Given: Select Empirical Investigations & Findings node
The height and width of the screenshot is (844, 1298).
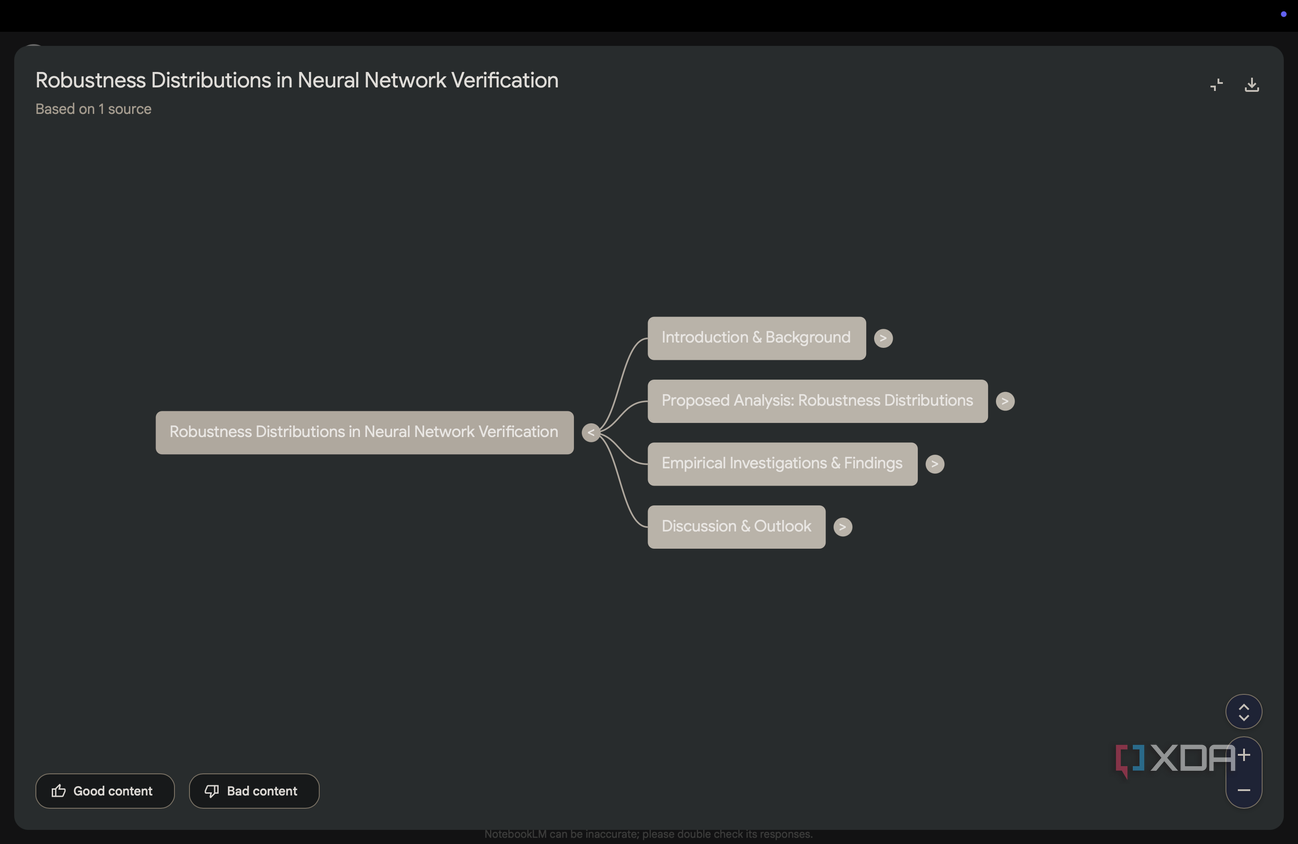Looking at the screenshot, I should 783,464.
